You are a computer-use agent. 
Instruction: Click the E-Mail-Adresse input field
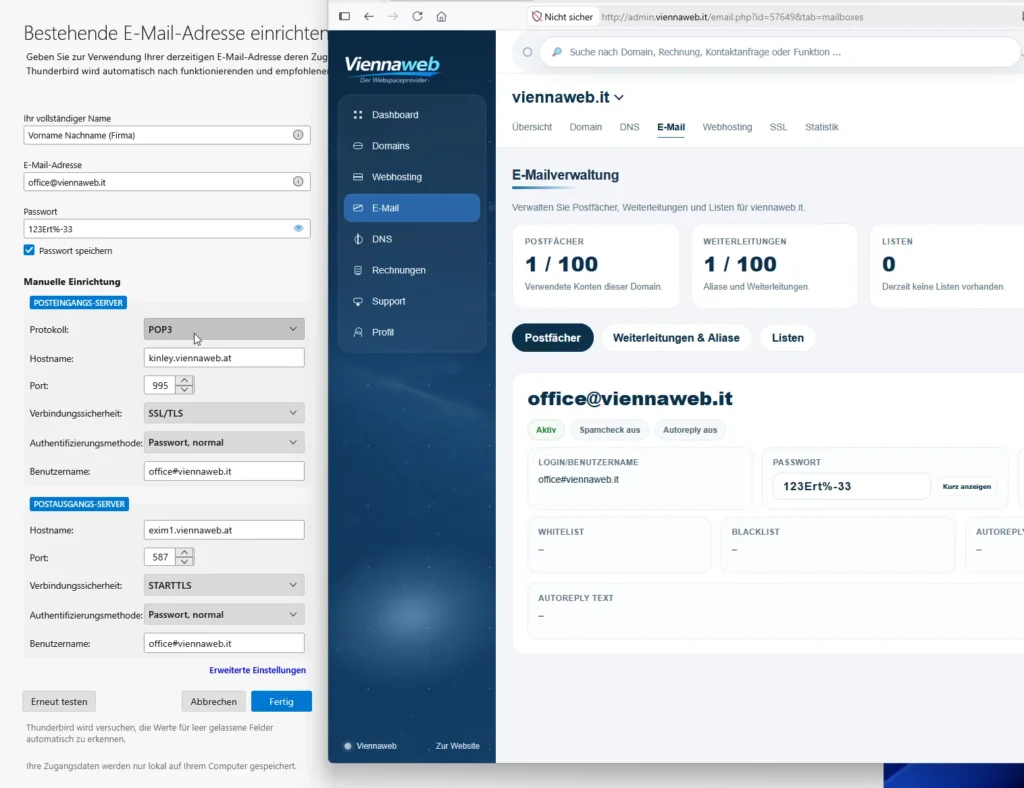click(x=167, y=182)
